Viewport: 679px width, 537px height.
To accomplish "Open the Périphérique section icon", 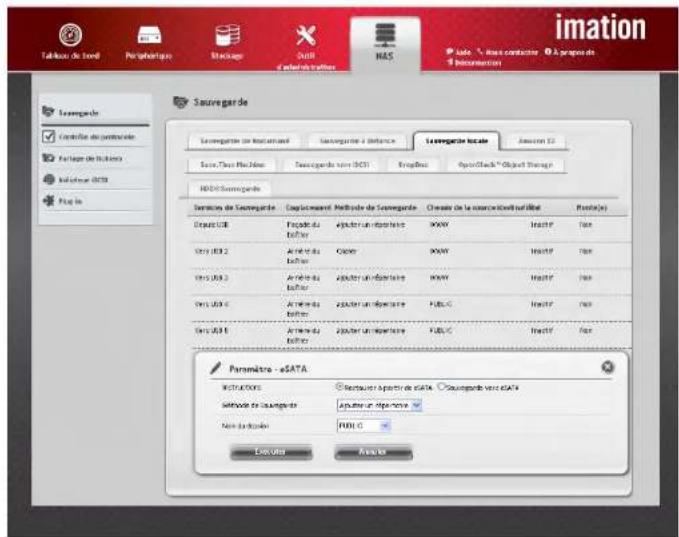I will [x=149, y=35].
